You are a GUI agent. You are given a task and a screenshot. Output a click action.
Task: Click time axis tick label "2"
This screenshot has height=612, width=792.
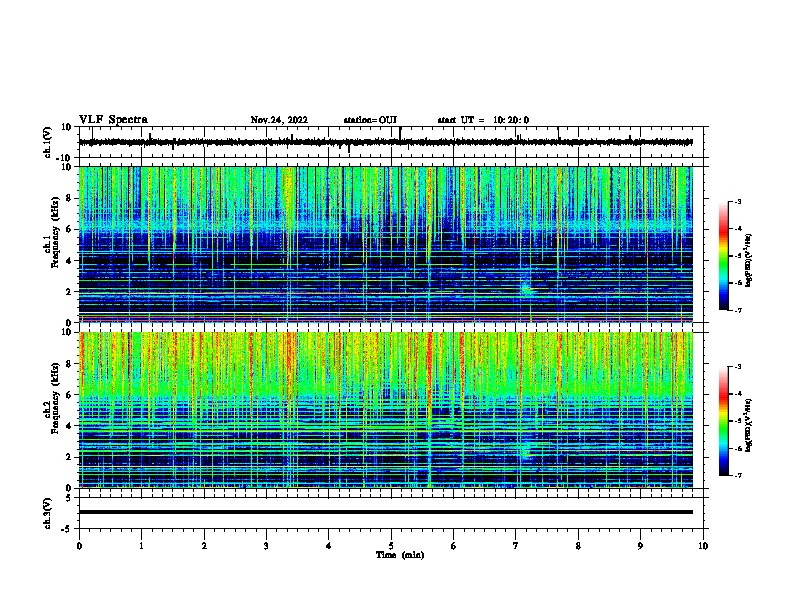click(204, 546)
